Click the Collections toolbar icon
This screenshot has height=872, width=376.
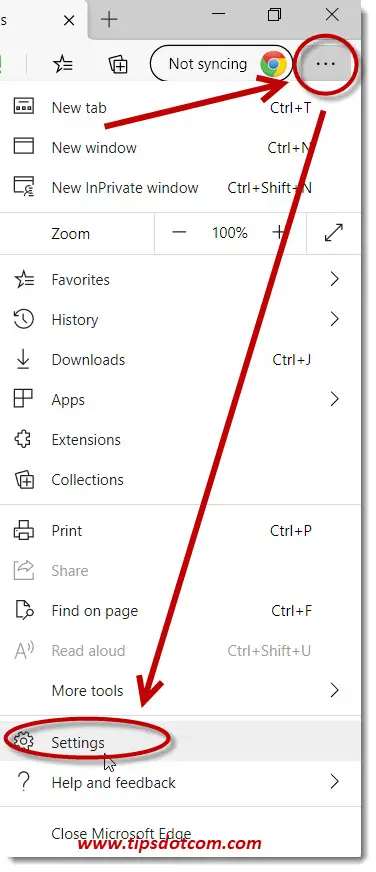click(118, 65)
